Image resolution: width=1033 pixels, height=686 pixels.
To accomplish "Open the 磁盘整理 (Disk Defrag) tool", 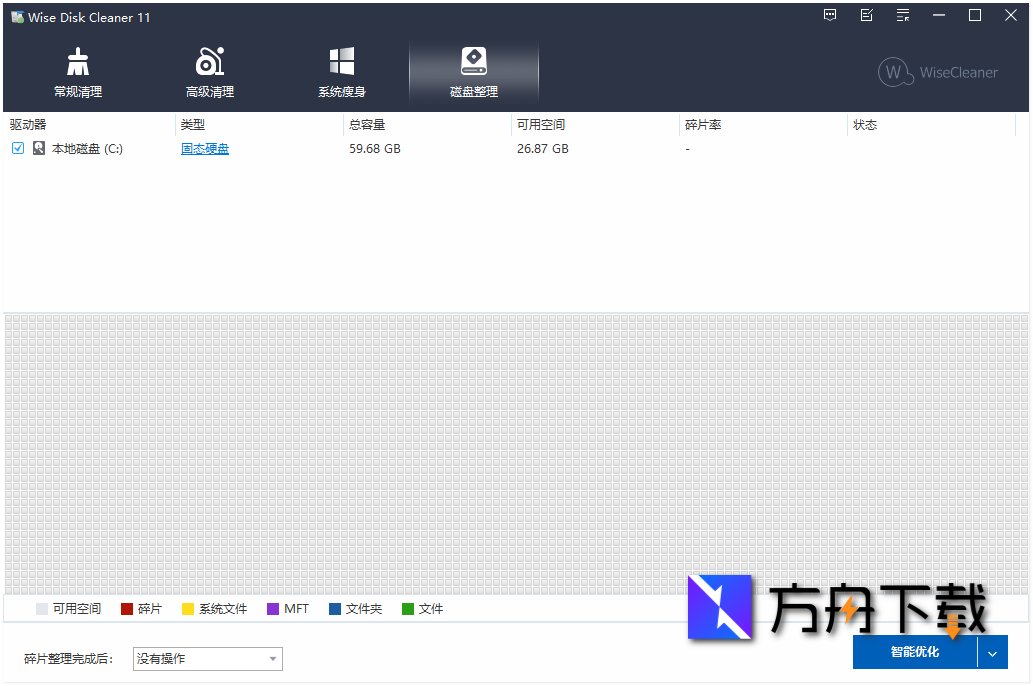I will 473,70.
